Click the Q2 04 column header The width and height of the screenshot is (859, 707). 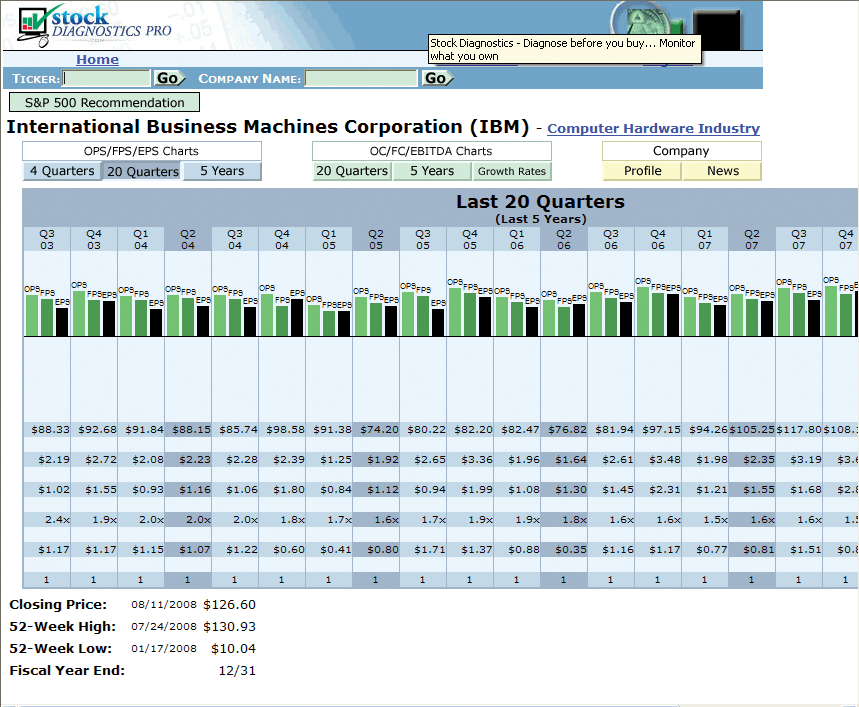pyautogui.click(x=187, y=238)
